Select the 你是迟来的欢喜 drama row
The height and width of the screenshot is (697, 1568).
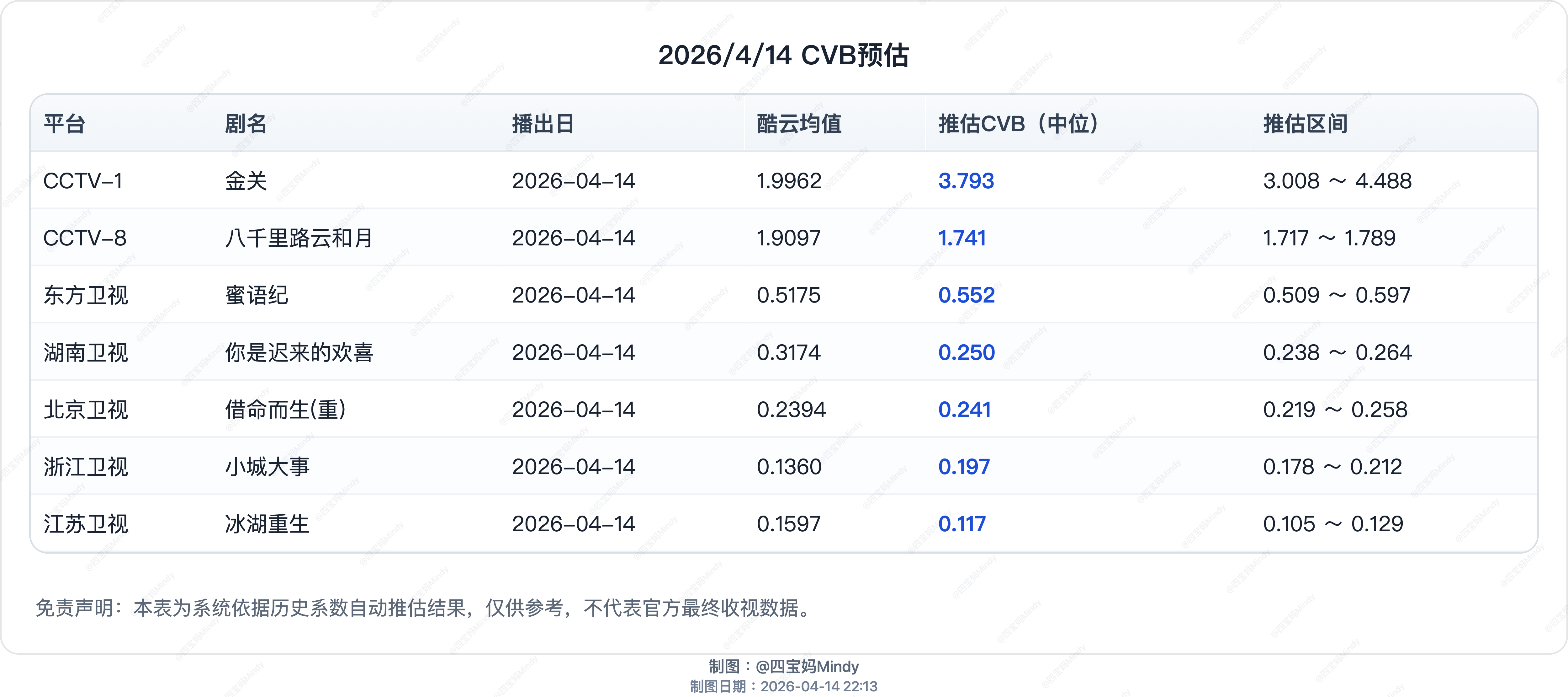coord(298,353)
